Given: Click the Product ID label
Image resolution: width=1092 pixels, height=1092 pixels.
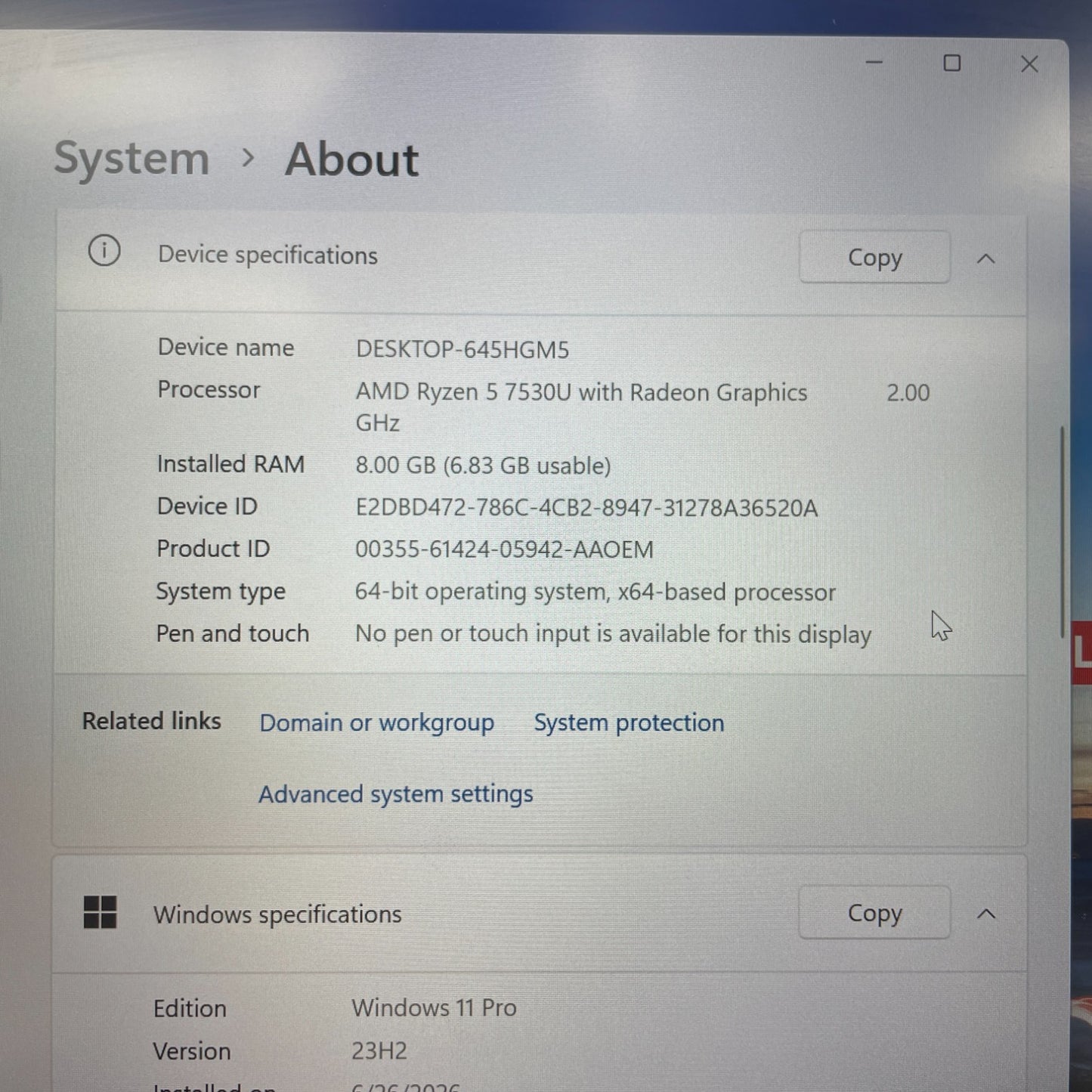Looking at the screenshot, I should [213, 548].
